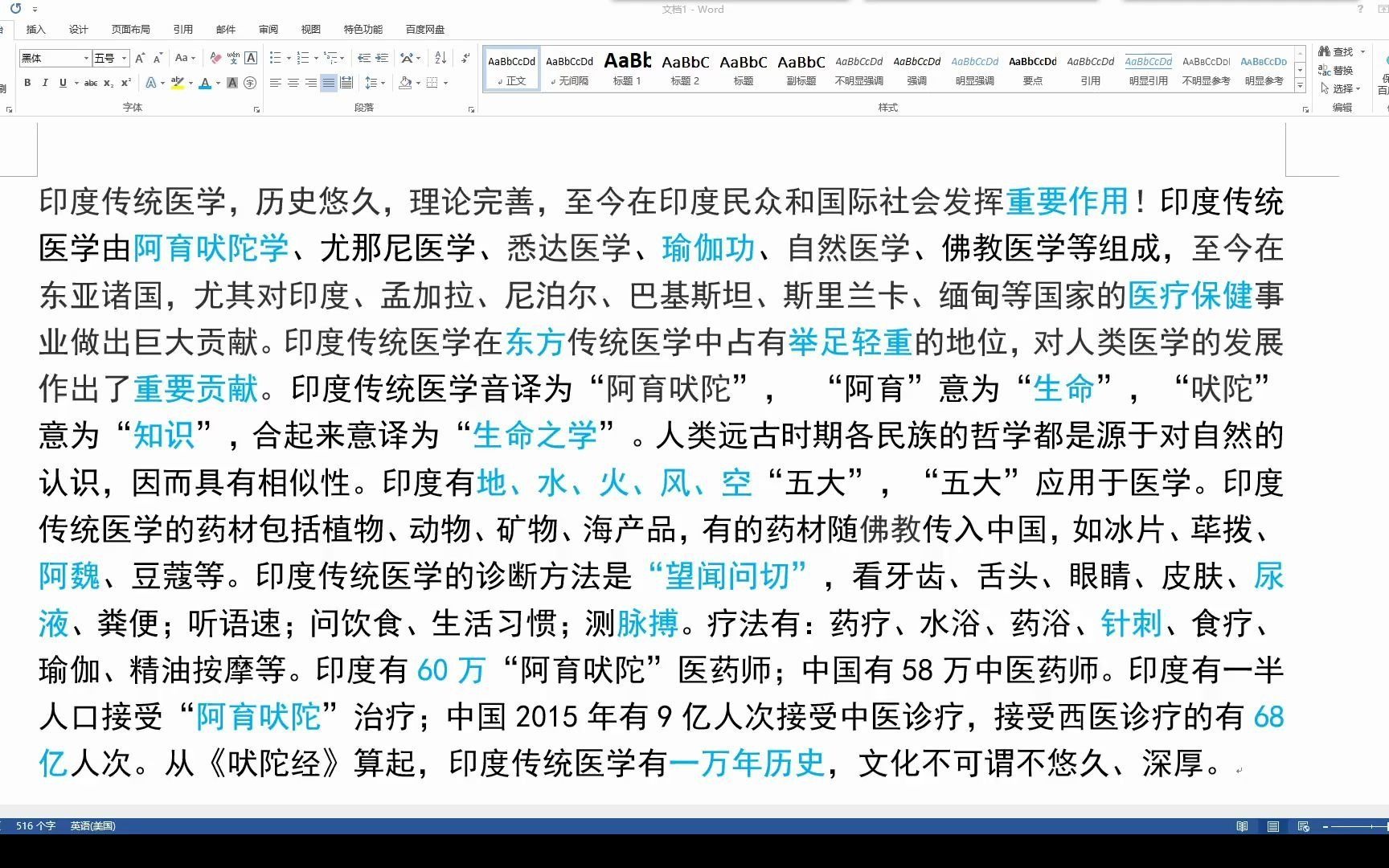Open the 百度网盘 ribbon tab
1389x868 pixels.
(425, 30)
